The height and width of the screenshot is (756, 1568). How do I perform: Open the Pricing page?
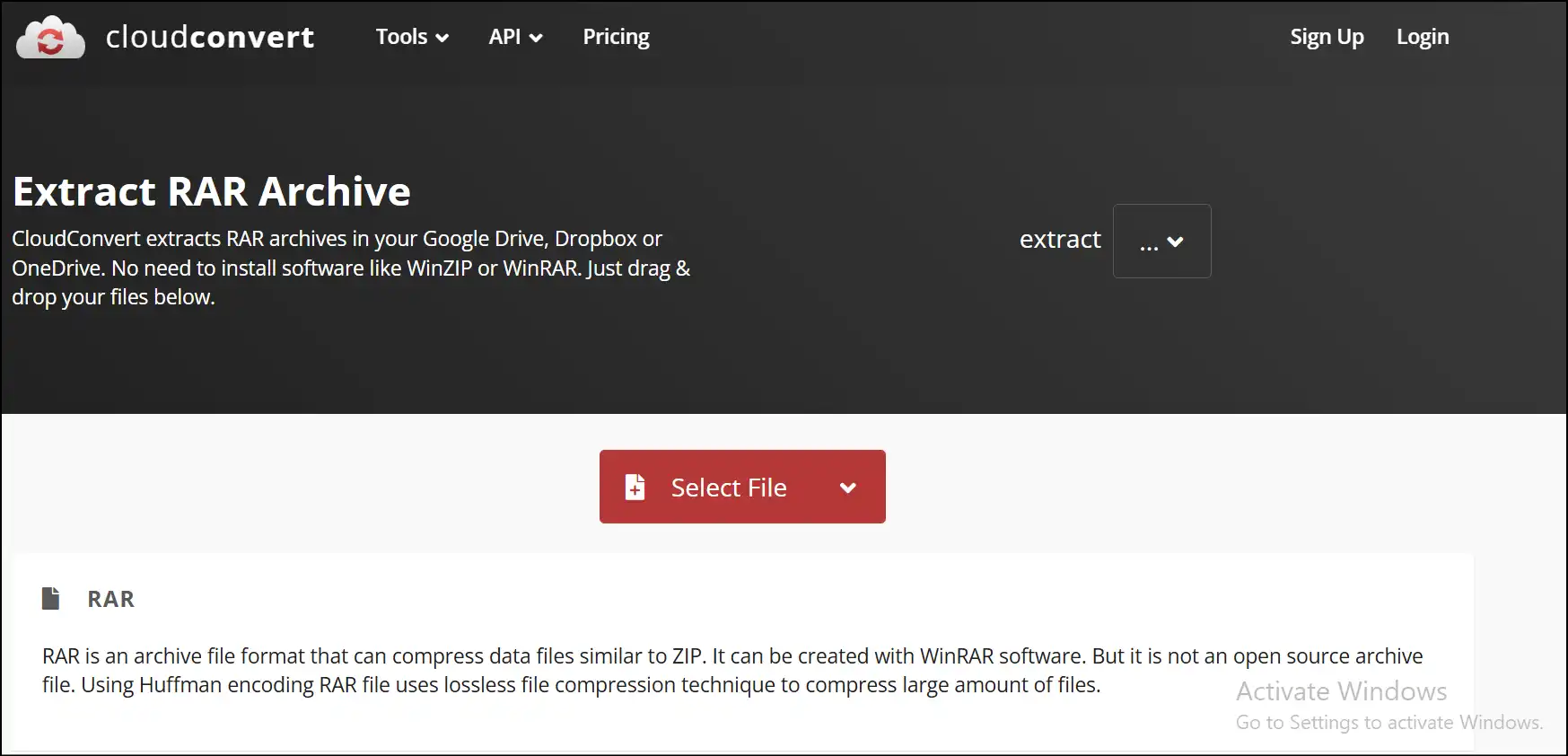tap(616, 37)
